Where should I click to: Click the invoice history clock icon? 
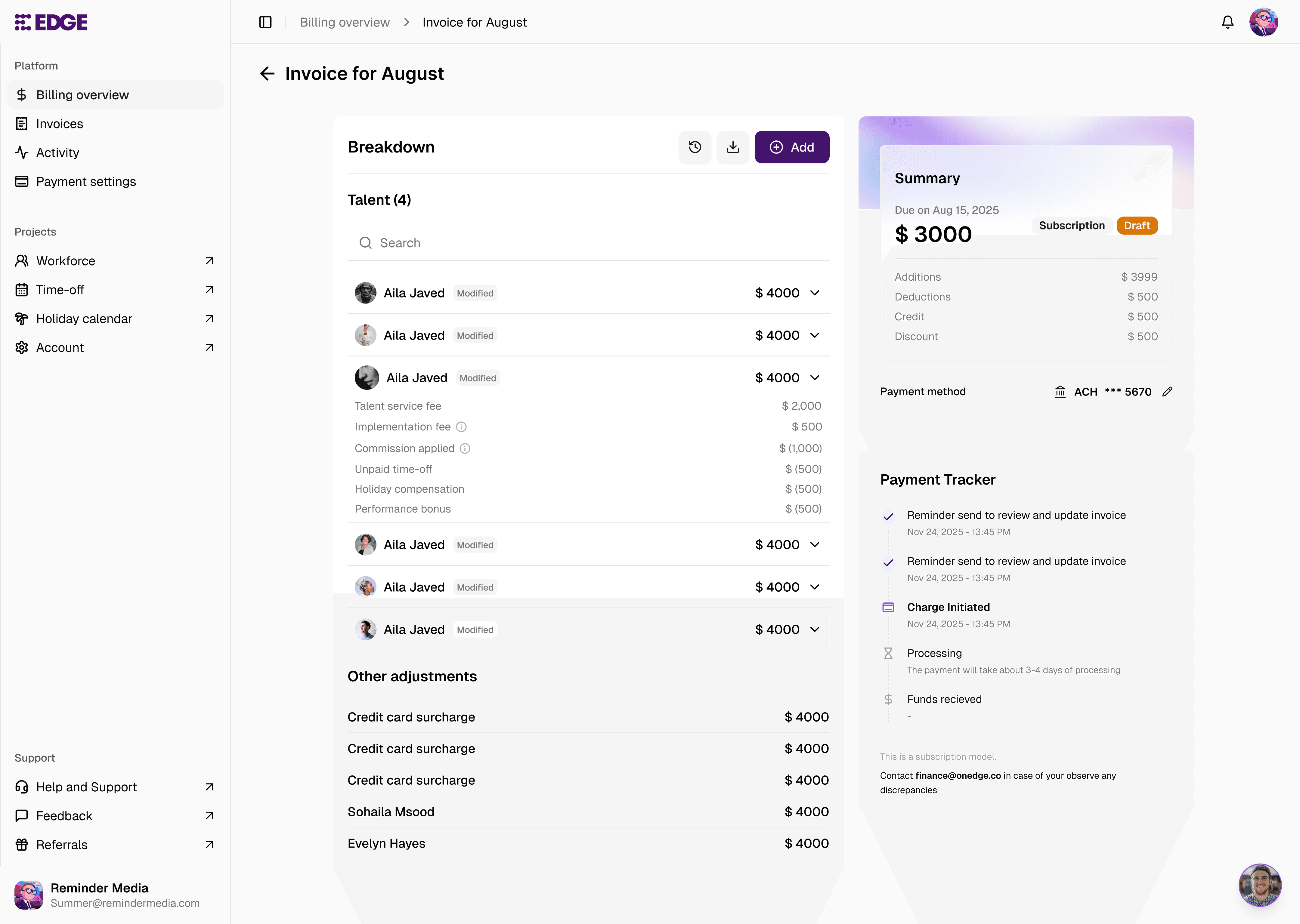coord(695,147)
